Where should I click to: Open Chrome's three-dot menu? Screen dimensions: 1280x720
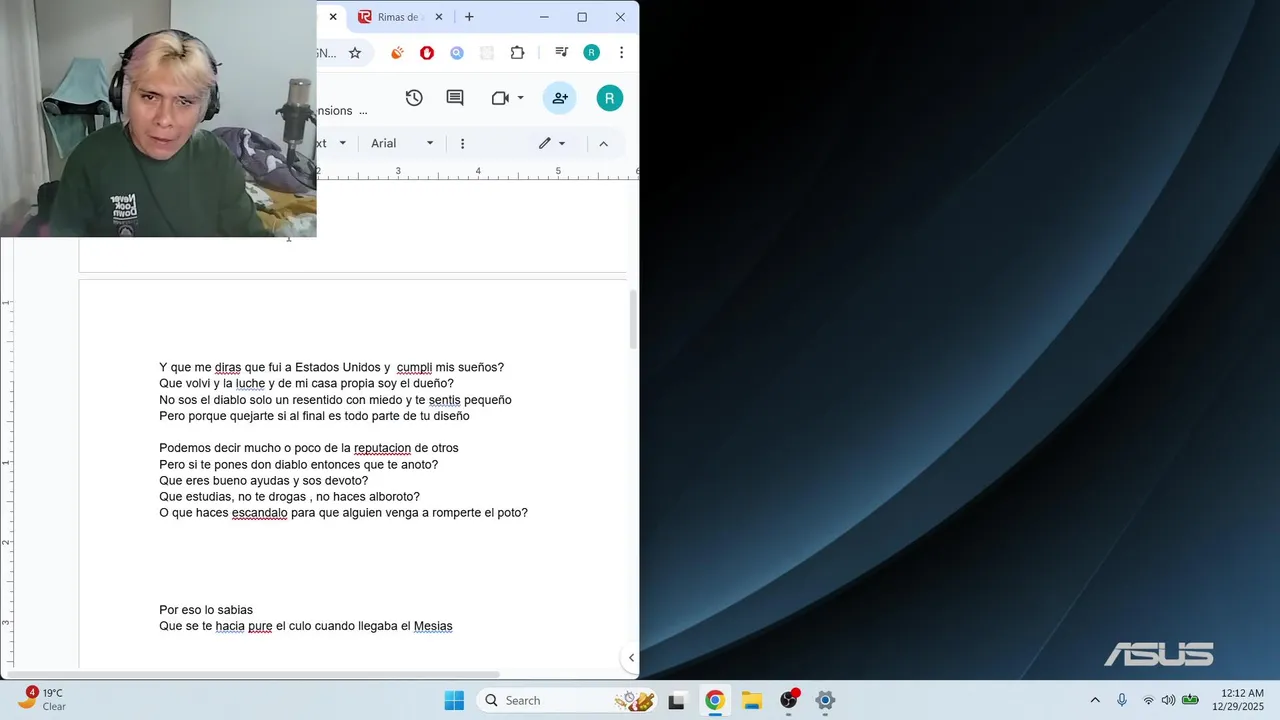(622, 53)
